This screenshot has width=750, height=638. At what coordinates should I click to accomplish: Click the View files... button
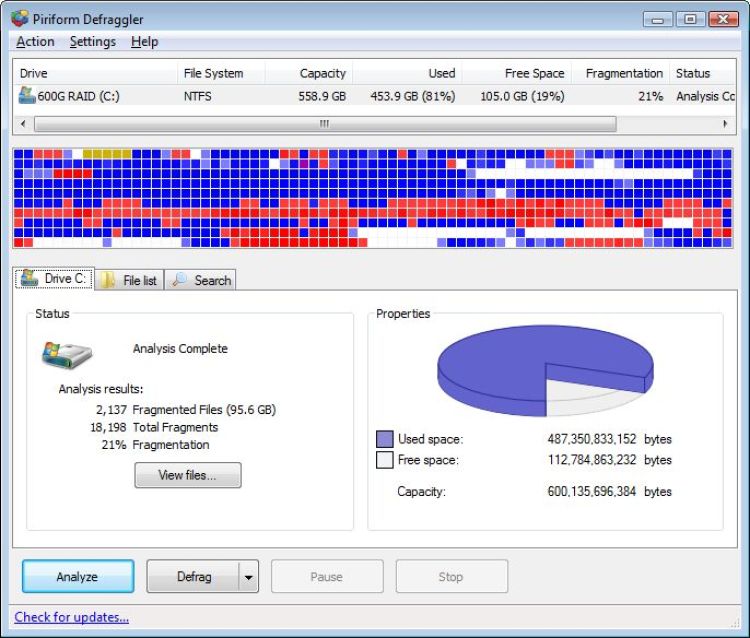pyautogui.click(x=188, y=476)
